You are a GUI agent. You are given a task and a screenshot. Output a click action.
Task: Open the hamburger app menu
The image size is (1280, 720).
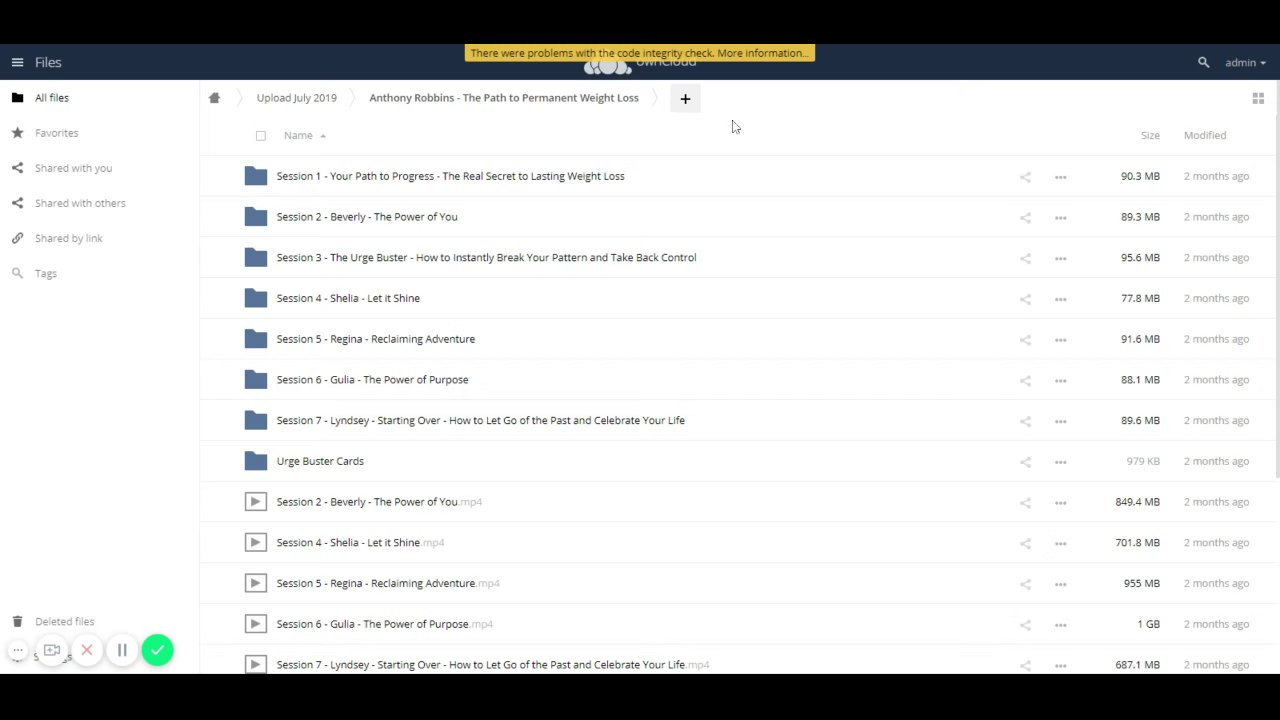click(x=17, y=62)
